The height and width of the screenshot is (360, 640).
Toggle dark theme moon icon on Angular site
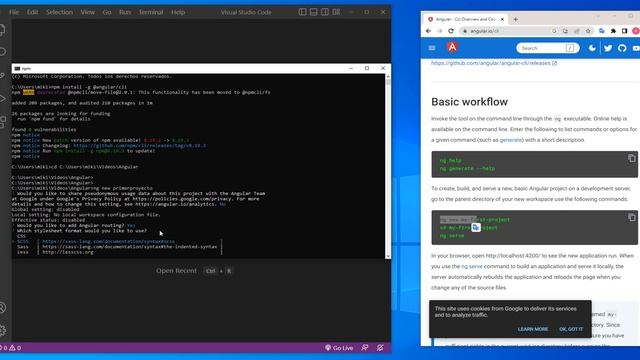click(x=592, y=48)
